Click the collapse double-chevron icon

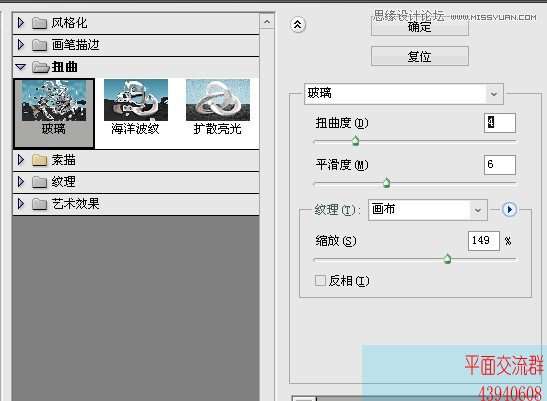(298, 25)
